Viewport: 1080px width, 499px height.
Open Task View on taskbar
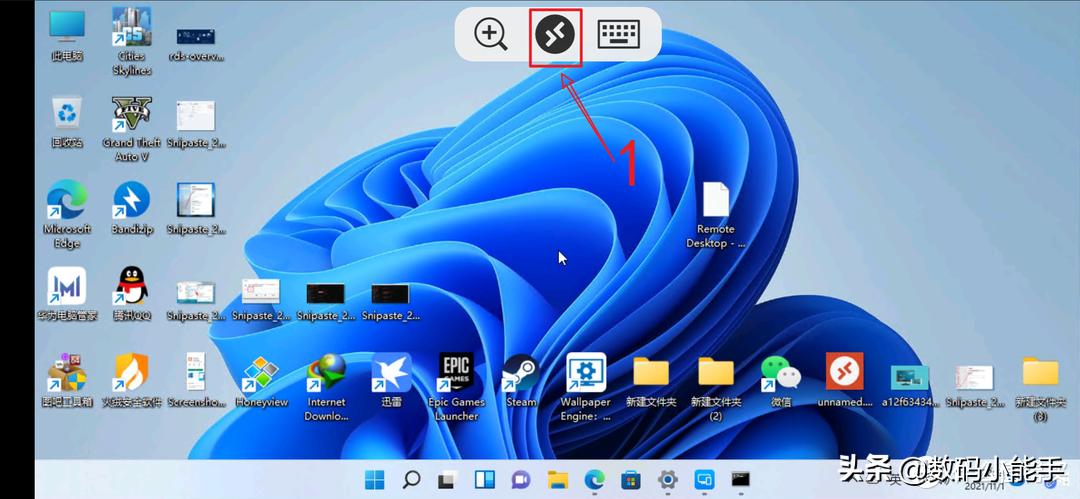tap(448, 480)
